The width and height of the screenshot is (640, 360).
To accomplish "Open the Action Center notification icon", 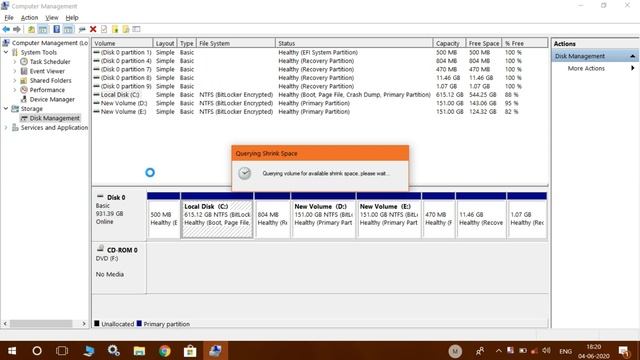I will [x=623, y=351].
